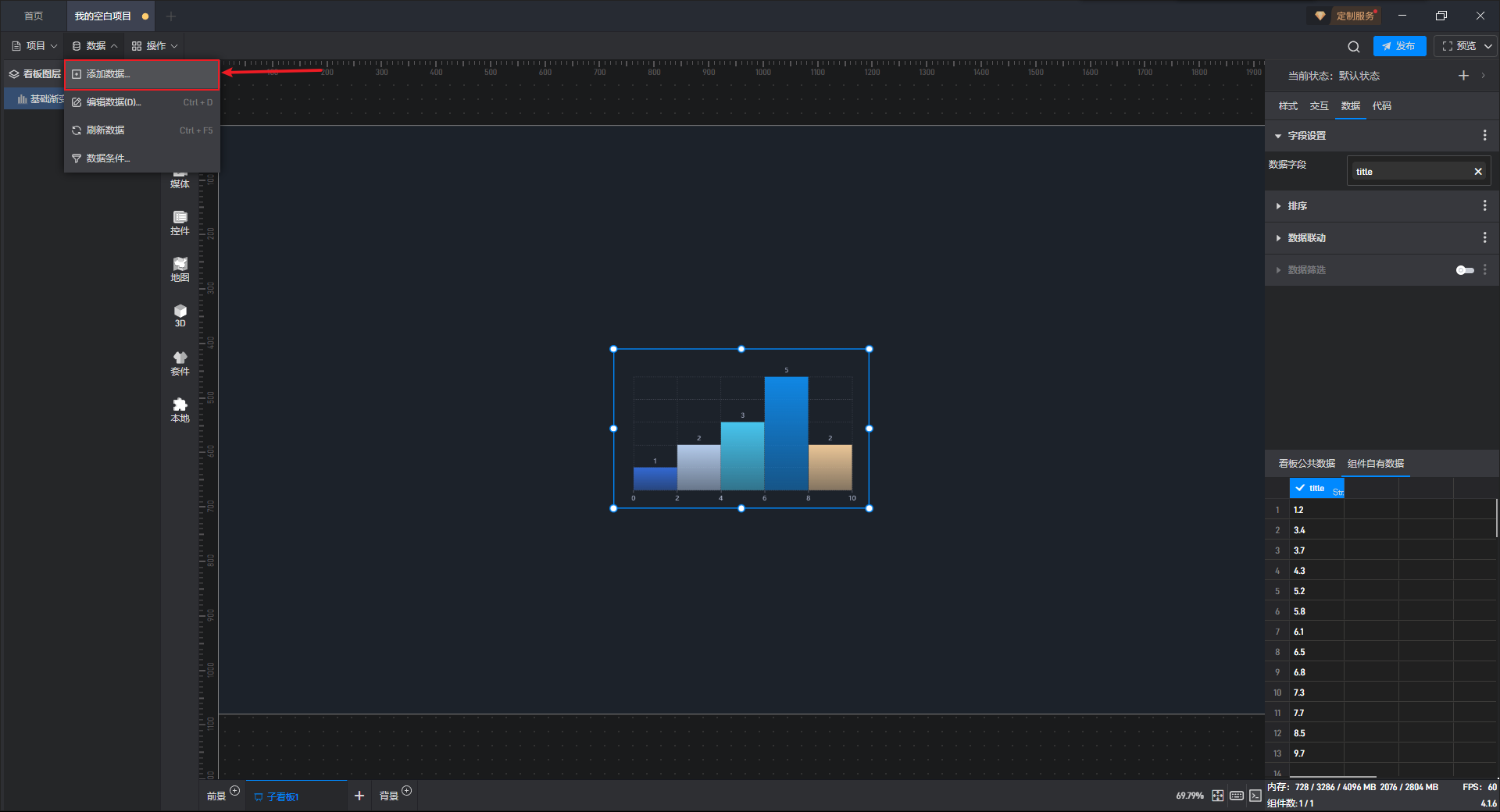
Task: Switch to 看板公共数据 tab
Action: (1306, 464)
